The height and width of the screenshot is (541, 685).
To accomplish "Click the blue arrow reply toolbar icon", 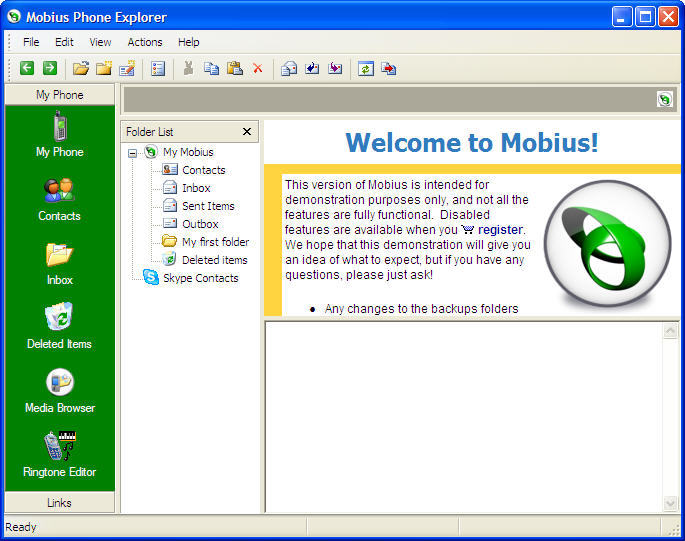I will click(312, 68).
